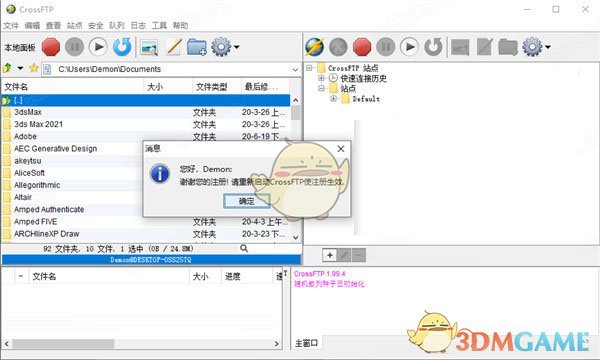Sort local list by 文件类型 column
Viewport: 600px width, 360px height.
[x=217, y=87]
